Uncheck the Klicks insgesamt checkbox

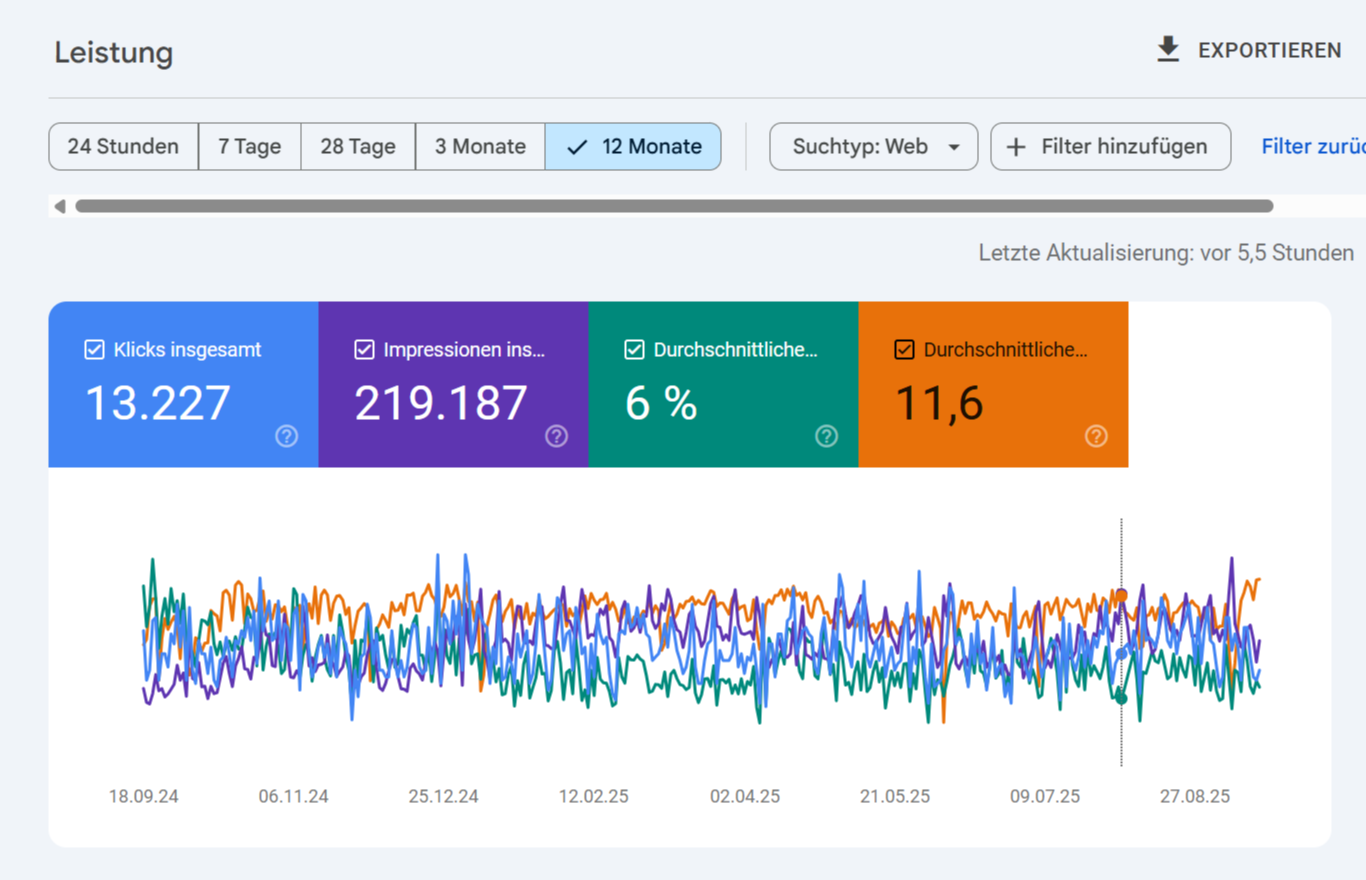click(94, 350)
